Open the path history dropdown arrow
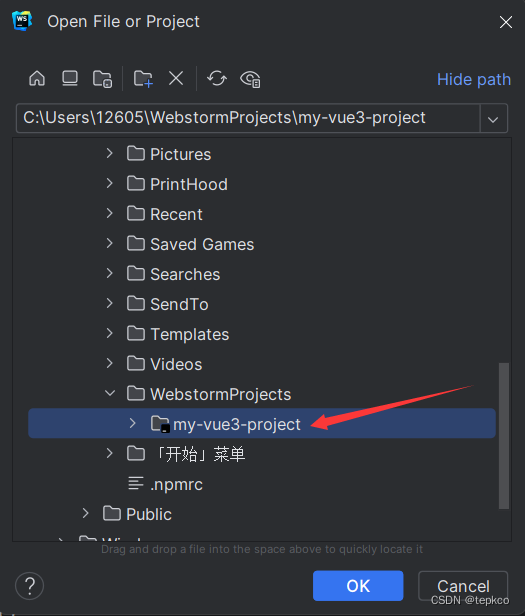525x616 pixels. point(493,118)
